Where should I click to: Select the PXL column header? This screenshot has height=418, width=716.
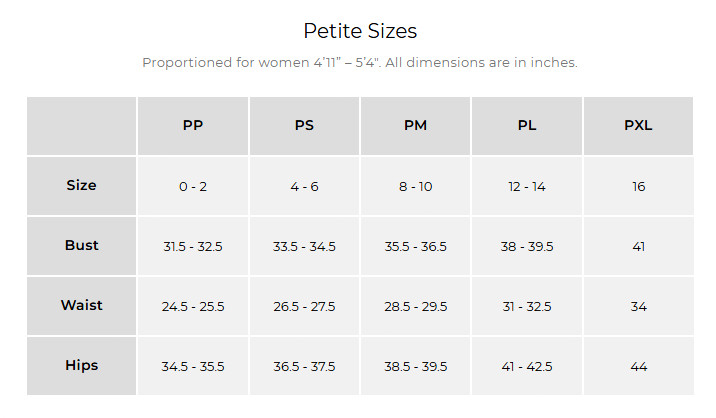pyautogui.click(x=638, y=126)
